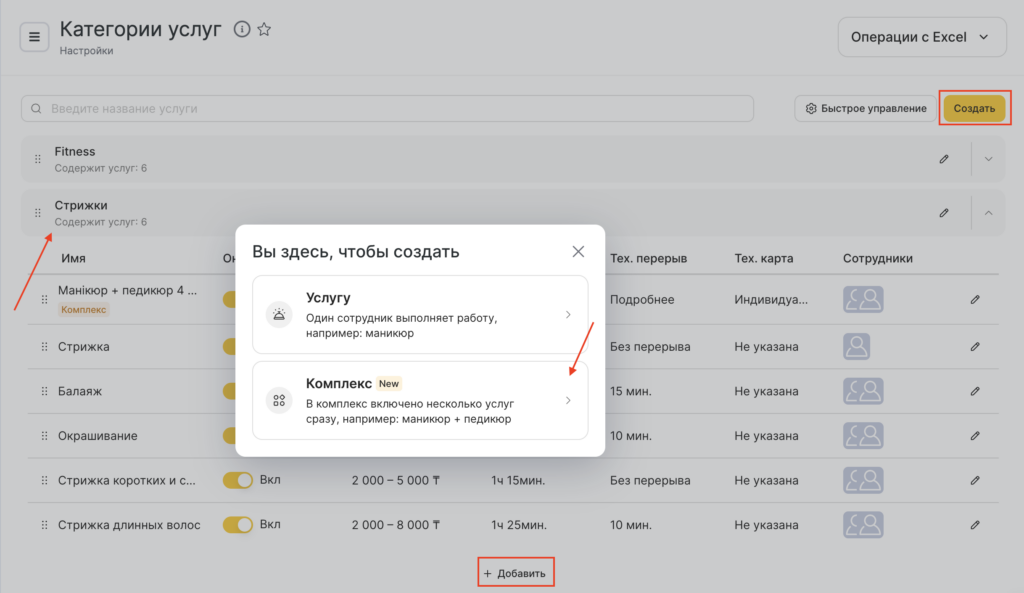Open the hamburger sidebar menu
Screen dimensions: 1024x593
pyautogui.click(x=34, y=37)
